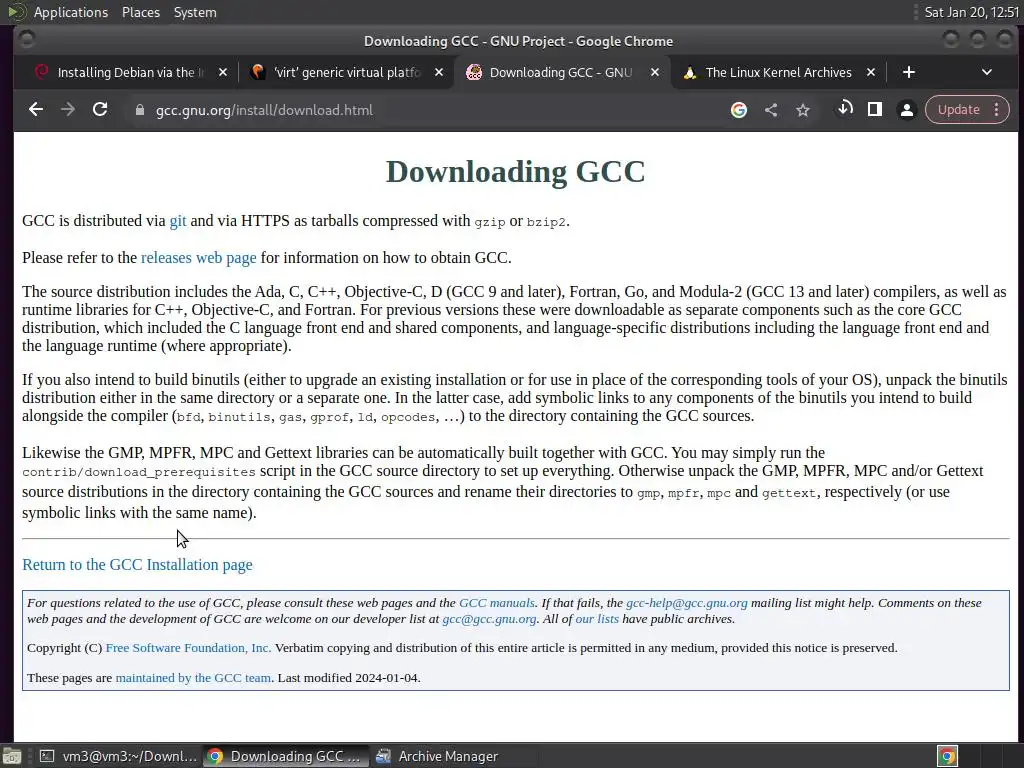This screenshot has height=768, width=1024.
Task: Open Google icon in address bar
Action: click(x=739, y=110)
